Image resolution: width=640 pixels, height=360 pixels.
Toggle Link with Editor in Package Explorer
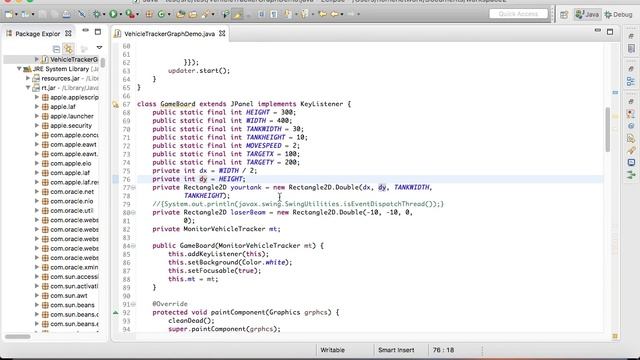[x=69, y=49]
